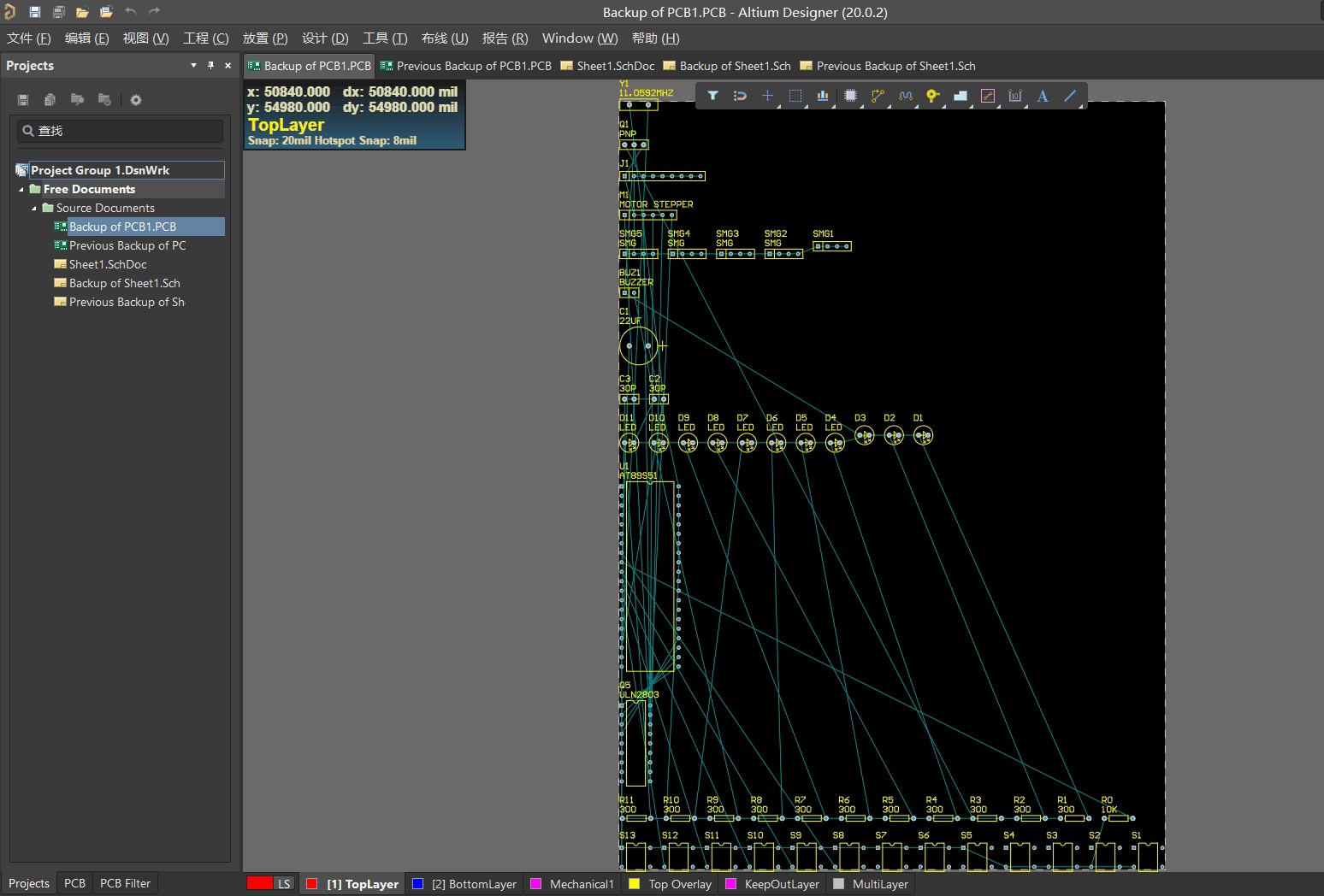Select the Place Dimension icon
Image resolution: width=1324 pixels, height=896 pixels.
[x=1015, y=96]
